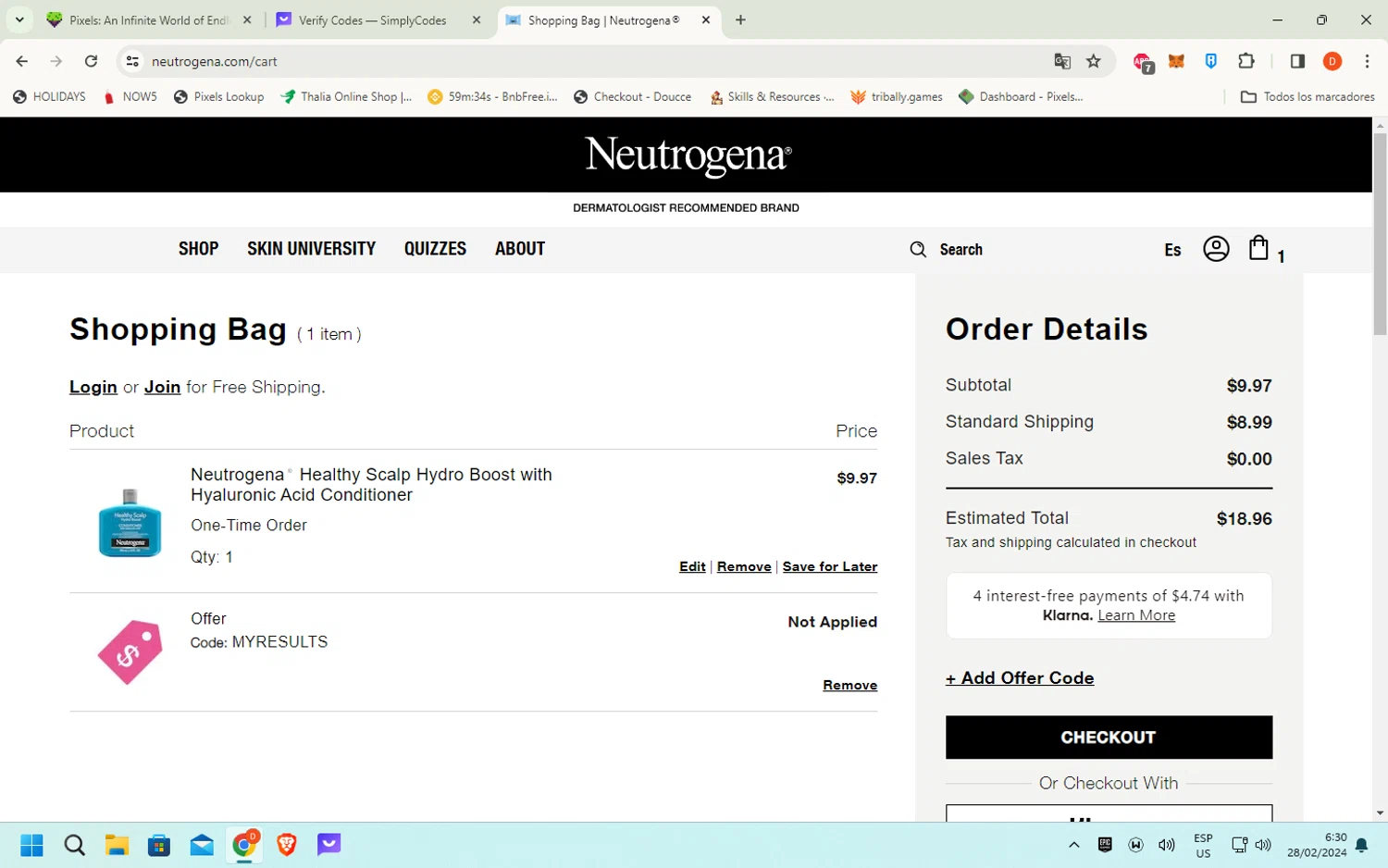Open the BnbFree bookmark
The height and width of the screenshot is (868, 1388).
click(492, 96)
